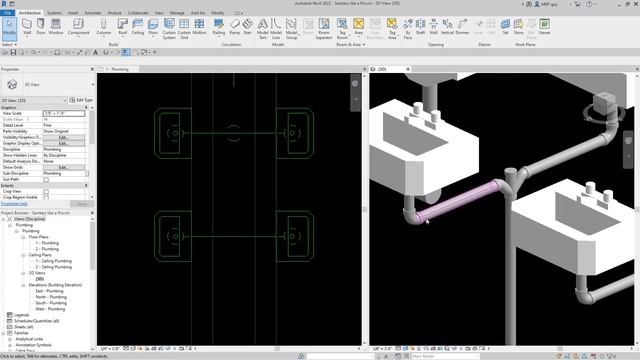
Task: Select the Curtain Grid tool
Action: pyautogui.click(x=184, y=29)
